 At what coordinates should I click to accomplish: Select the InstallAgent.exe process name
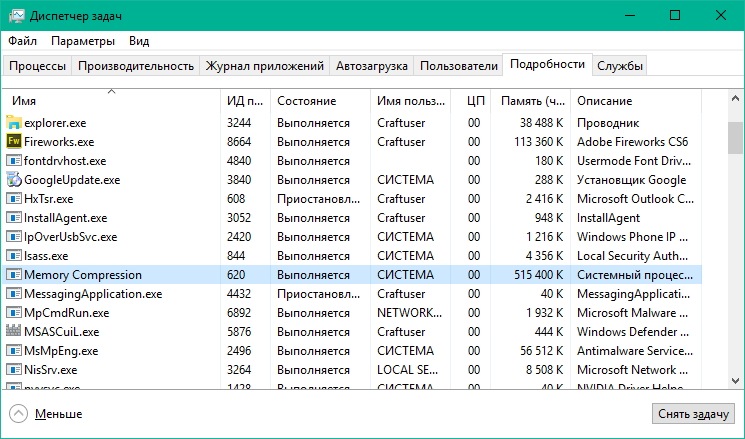click(66, 218)
